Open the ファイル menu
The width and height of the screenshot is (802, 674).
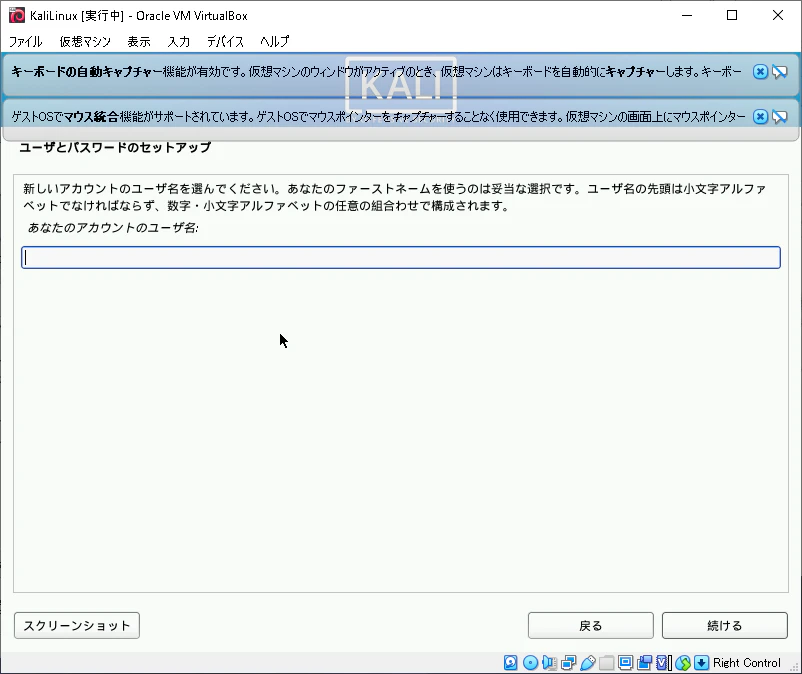point(26,41)
